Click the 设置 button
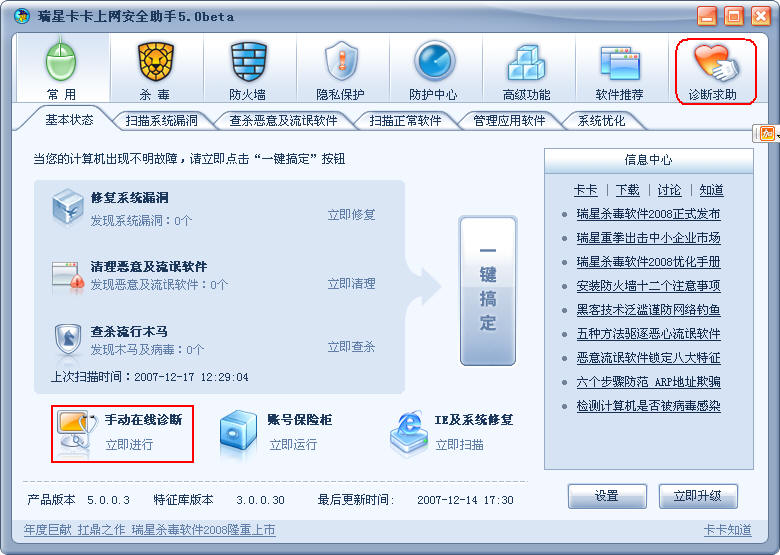Screen dimensions: 780x555 607,496
